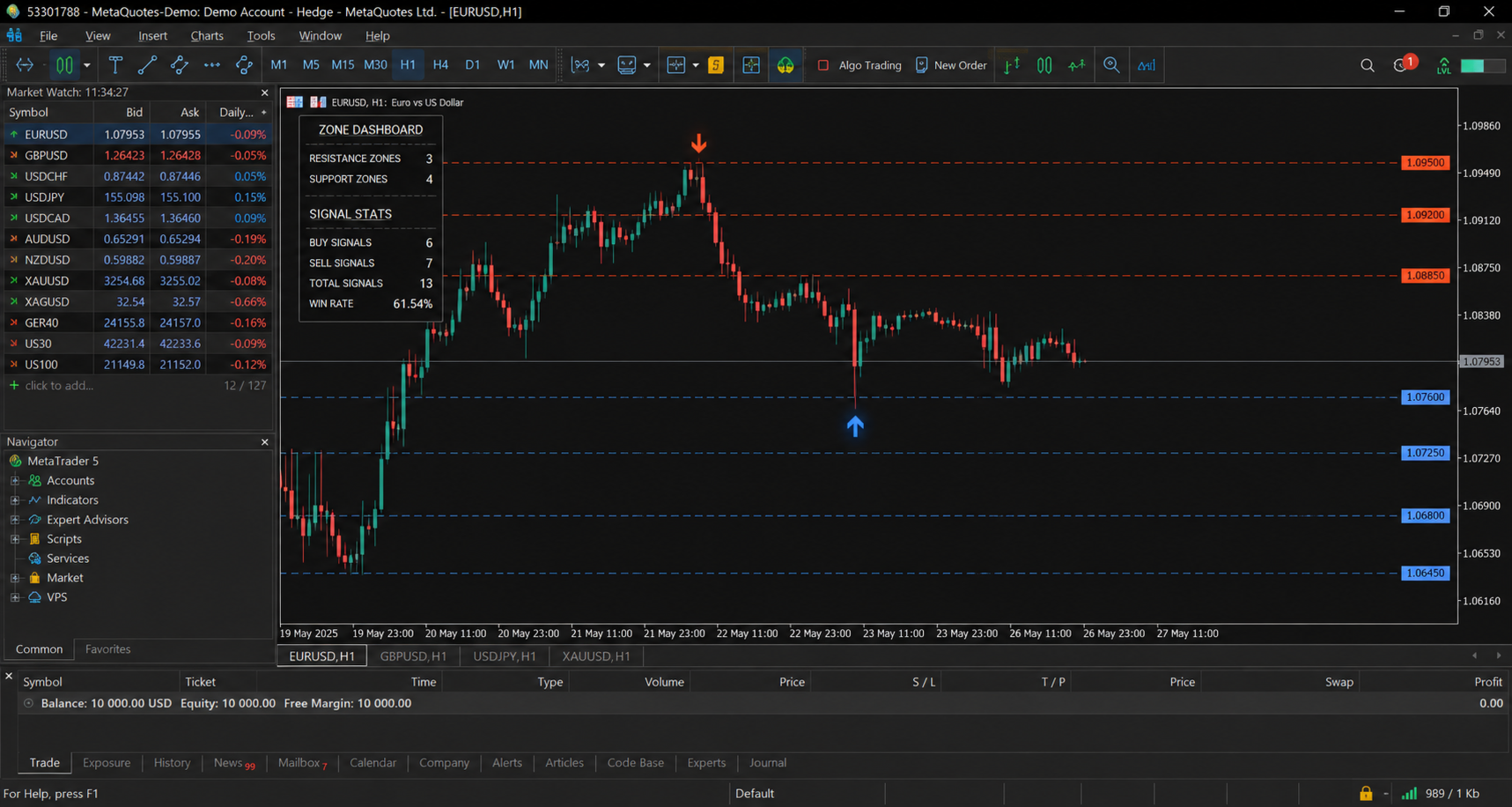The width and height of the screenshot is (1512, 807).
Task: Click the blue buy signal arrow
Action: (855, 426)
